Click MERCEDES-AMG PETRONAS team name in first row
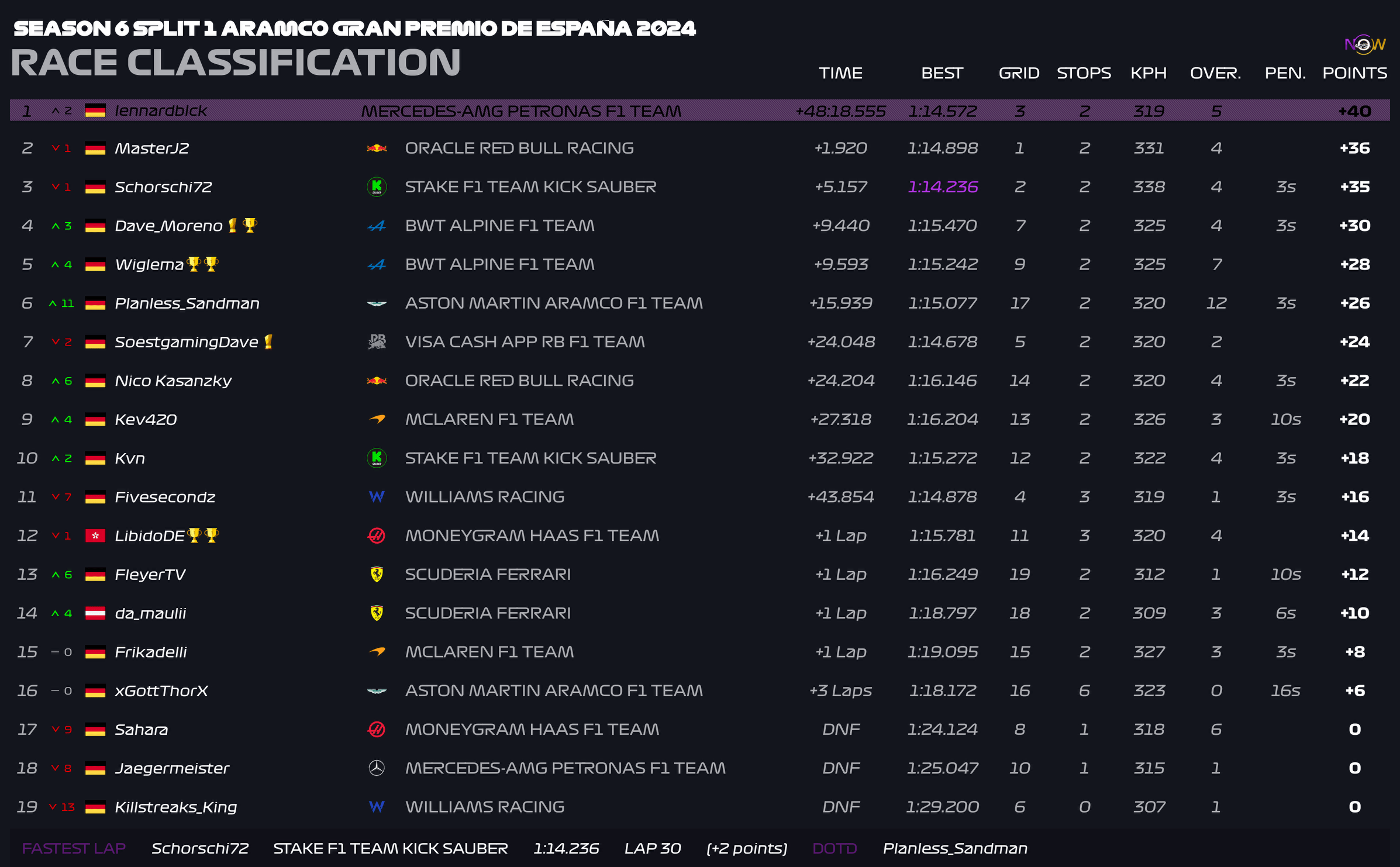The image size is (1400, 867). 521,111
